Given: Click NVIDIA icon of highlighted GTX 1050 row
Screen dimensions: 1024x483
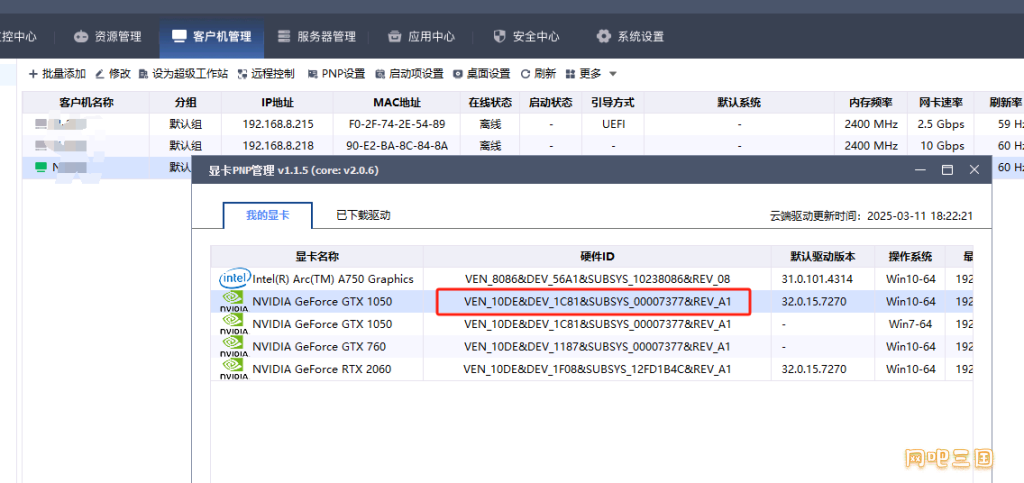Looking at the screenshot, I should (x=234, y=302).
